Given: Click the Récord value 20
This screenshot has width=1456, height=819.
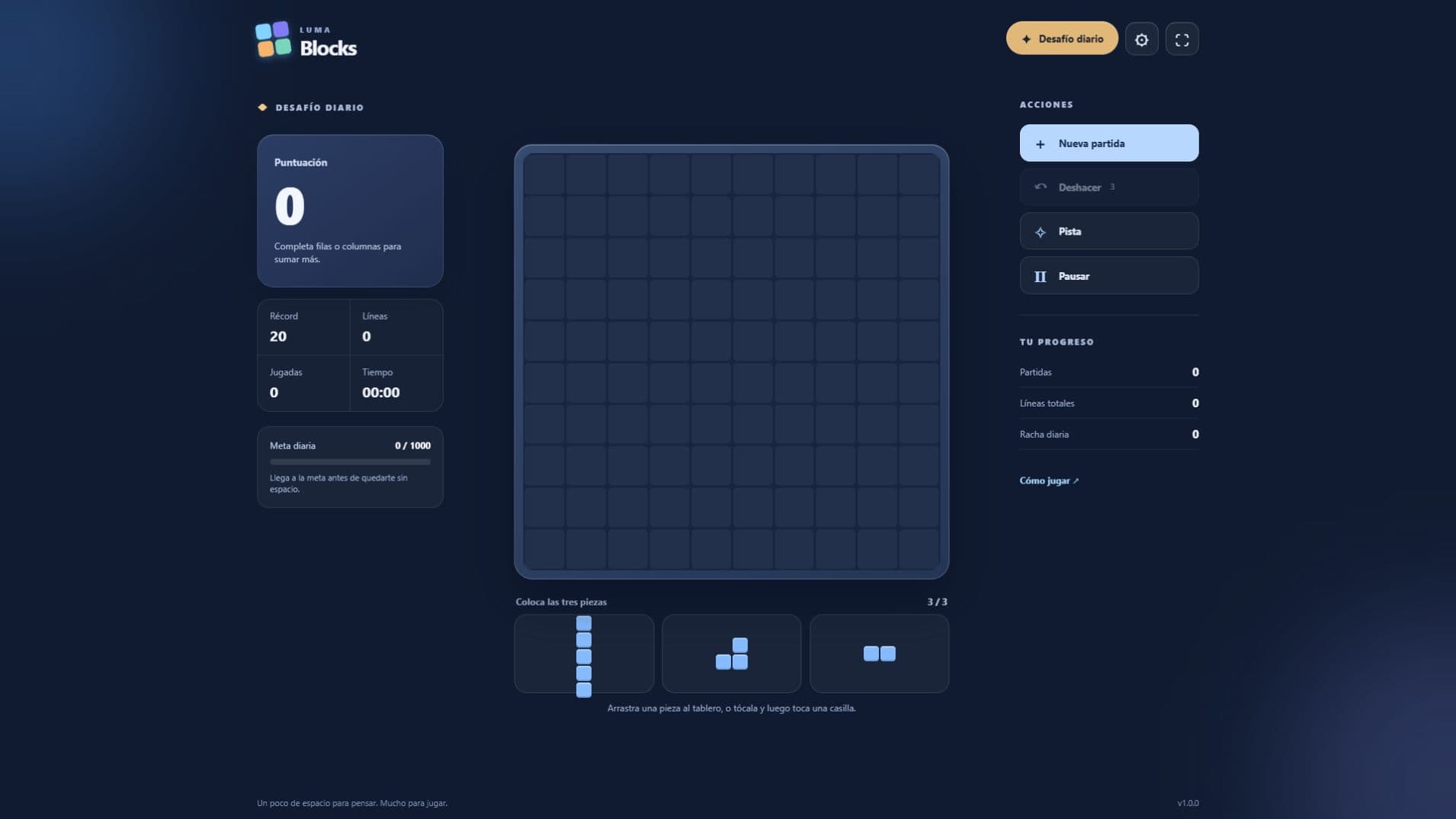Looking at the screenshot, I should (278, 336).
